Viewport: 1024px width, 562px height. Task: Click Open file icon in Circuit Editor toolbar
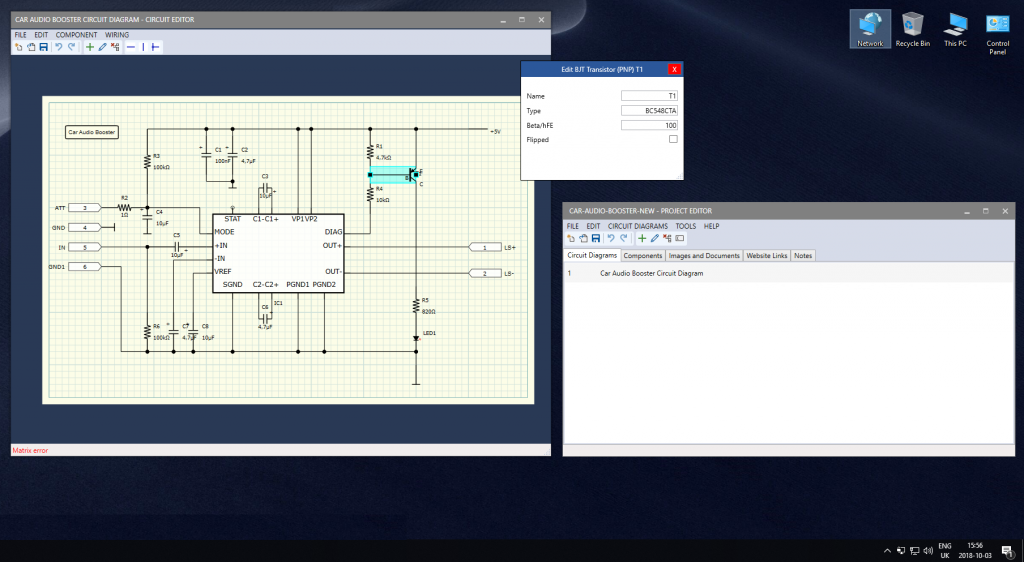coord(31,47)
